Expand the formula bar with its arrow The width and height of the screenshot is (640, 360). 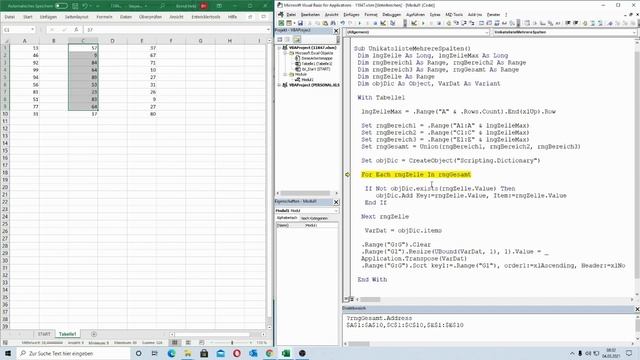[268, 30]
